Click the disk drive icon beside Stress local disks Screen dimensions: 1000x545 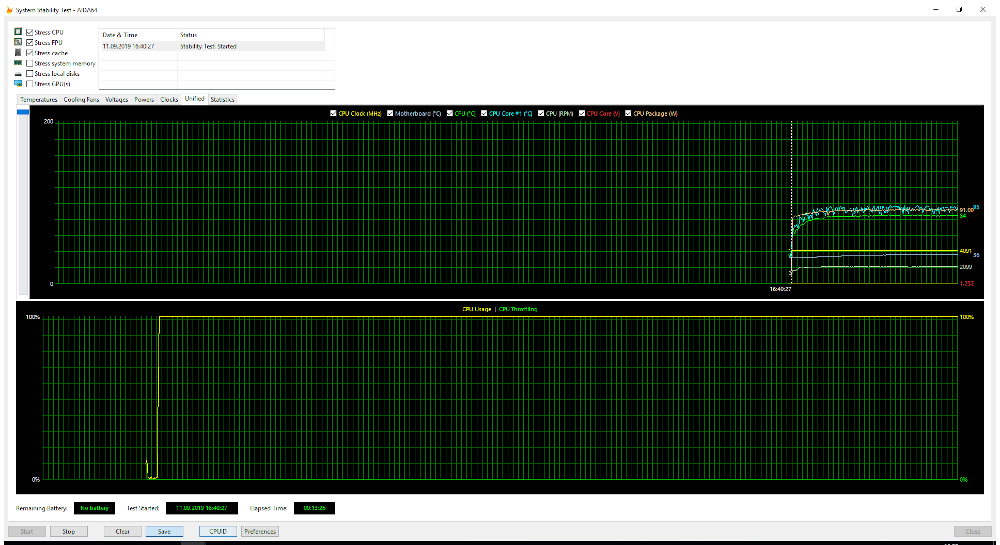tap(18, 73)
